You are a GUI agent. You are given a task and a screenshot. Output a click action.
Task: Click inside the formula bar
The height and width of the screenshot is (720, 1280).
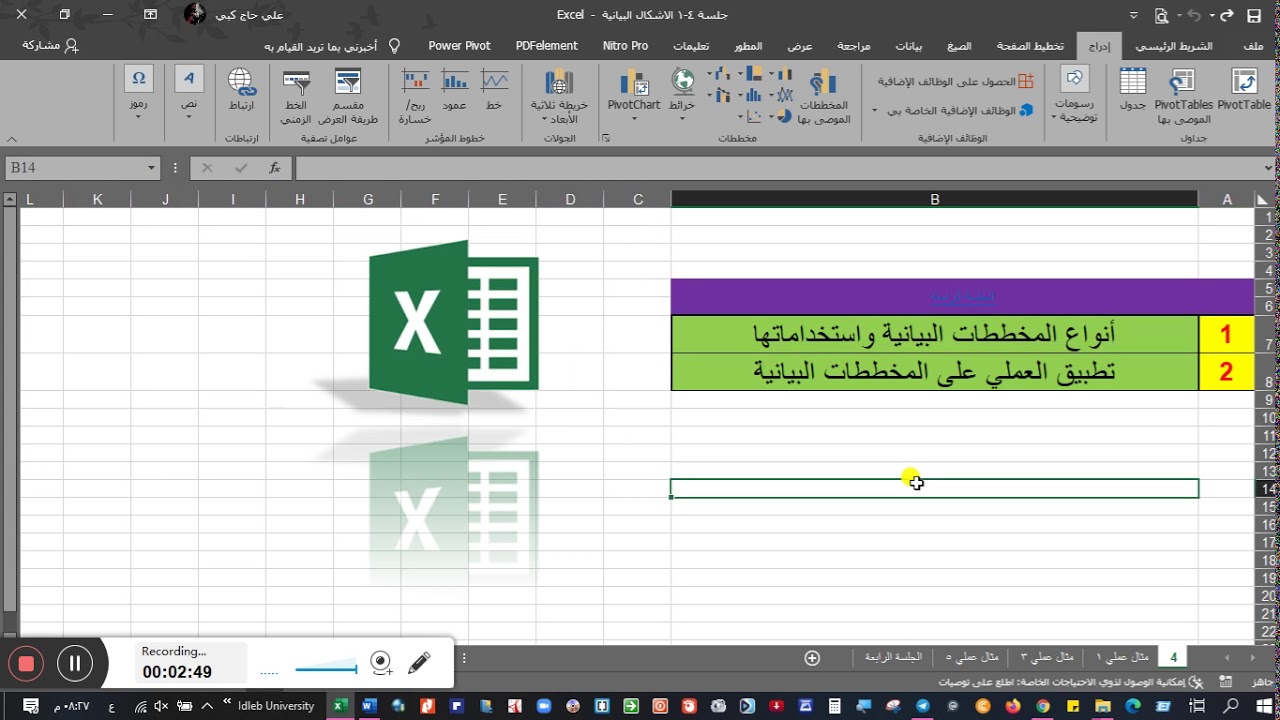pyautogui.click(x=778, y=168)
